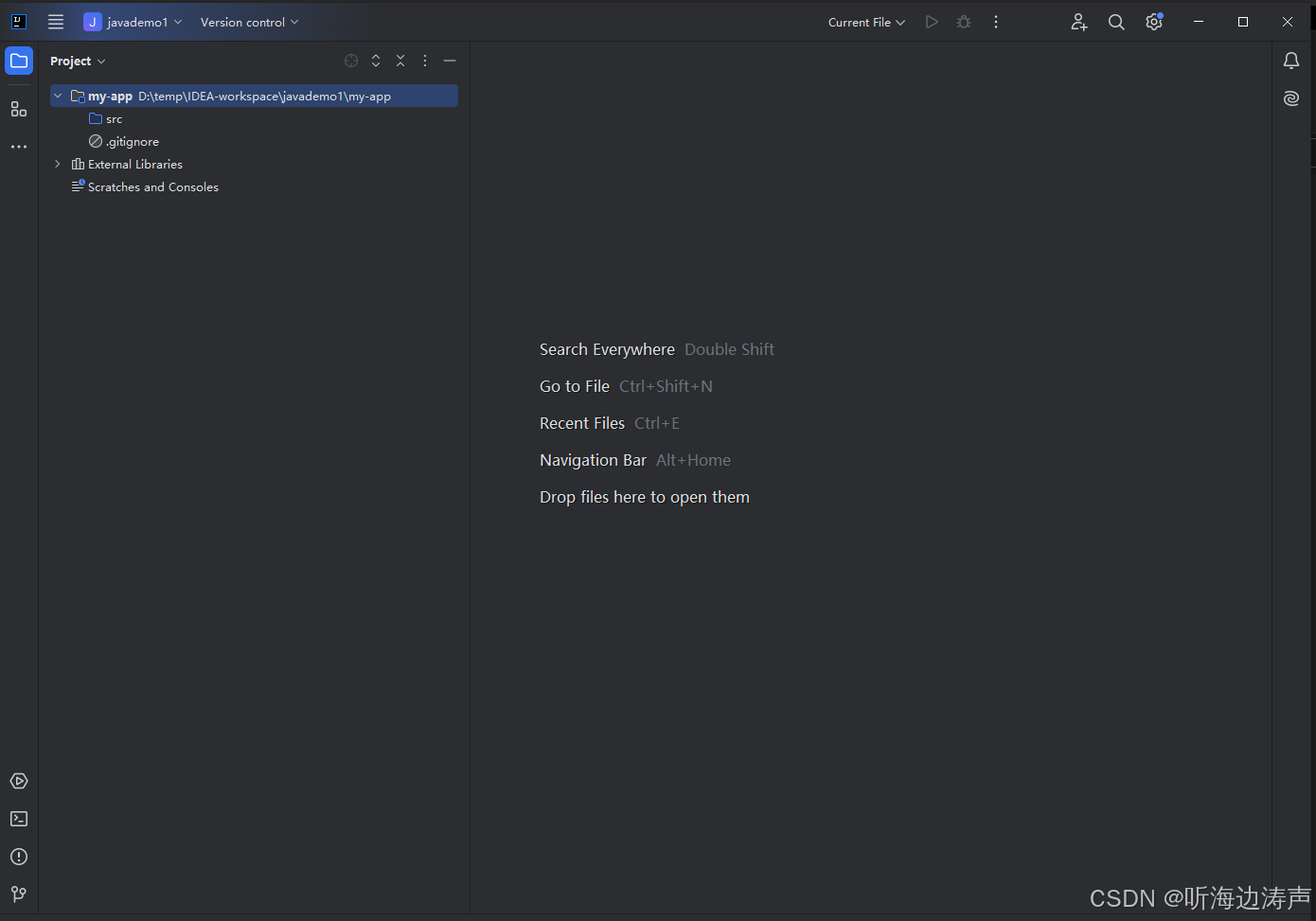Open IDE settings gear icon
The image size is (1316, 921).
point(1154,22)
